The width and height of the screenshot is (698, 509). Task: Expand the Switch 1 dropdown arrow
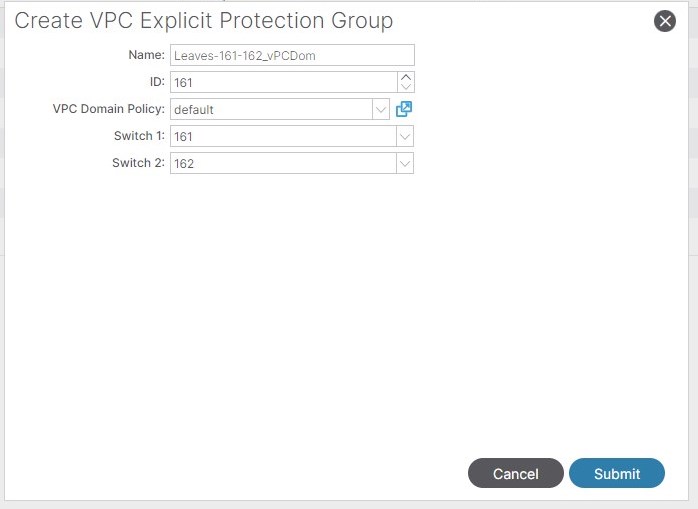405,136
